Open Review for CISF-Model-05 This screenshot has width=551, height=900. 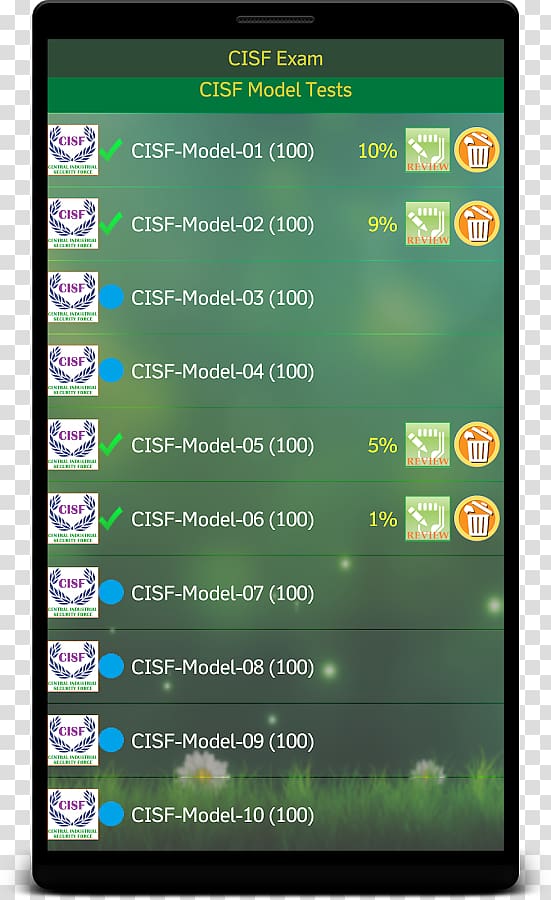[x=428, y=445]
